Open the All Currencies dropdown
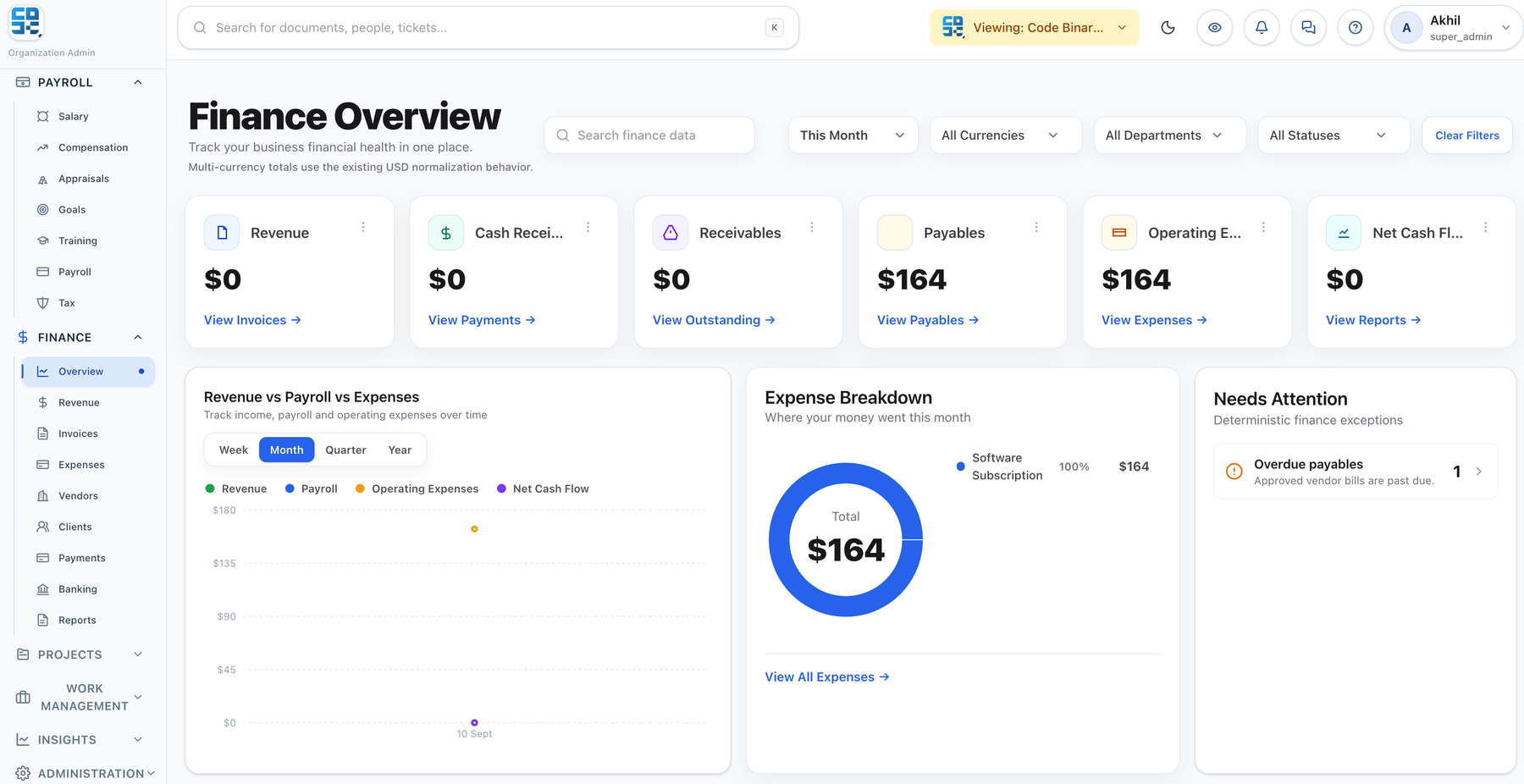The width and height of the screenshot is (1524, 784). point(1005,135)
